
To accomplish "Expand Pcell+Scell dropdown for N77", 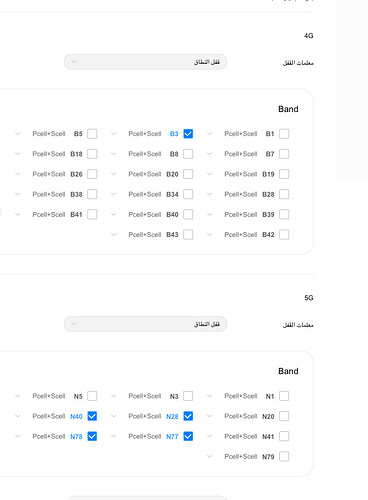I will tap(138, 436).
